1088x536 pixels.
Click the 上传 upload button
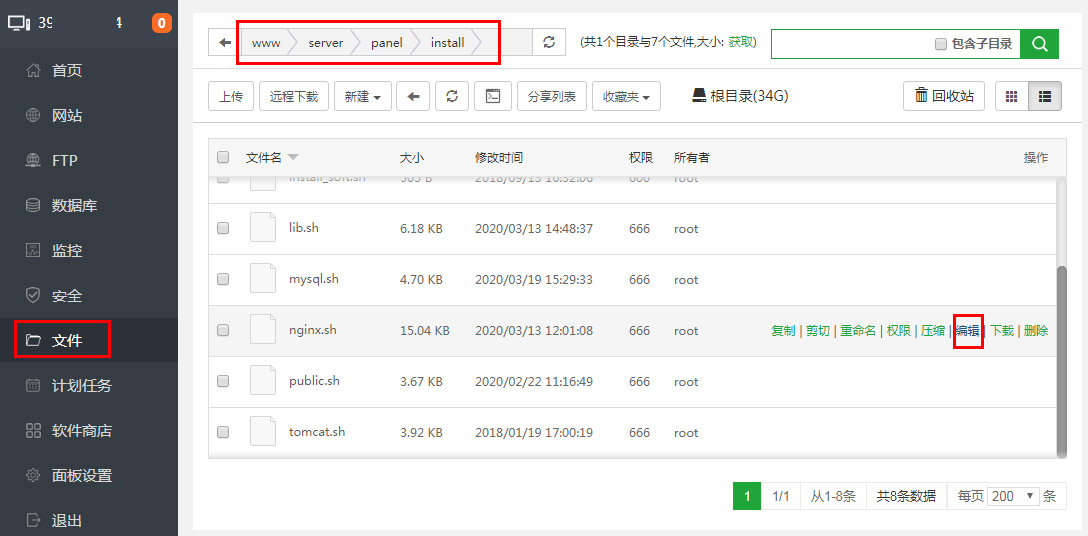point(231,96)
